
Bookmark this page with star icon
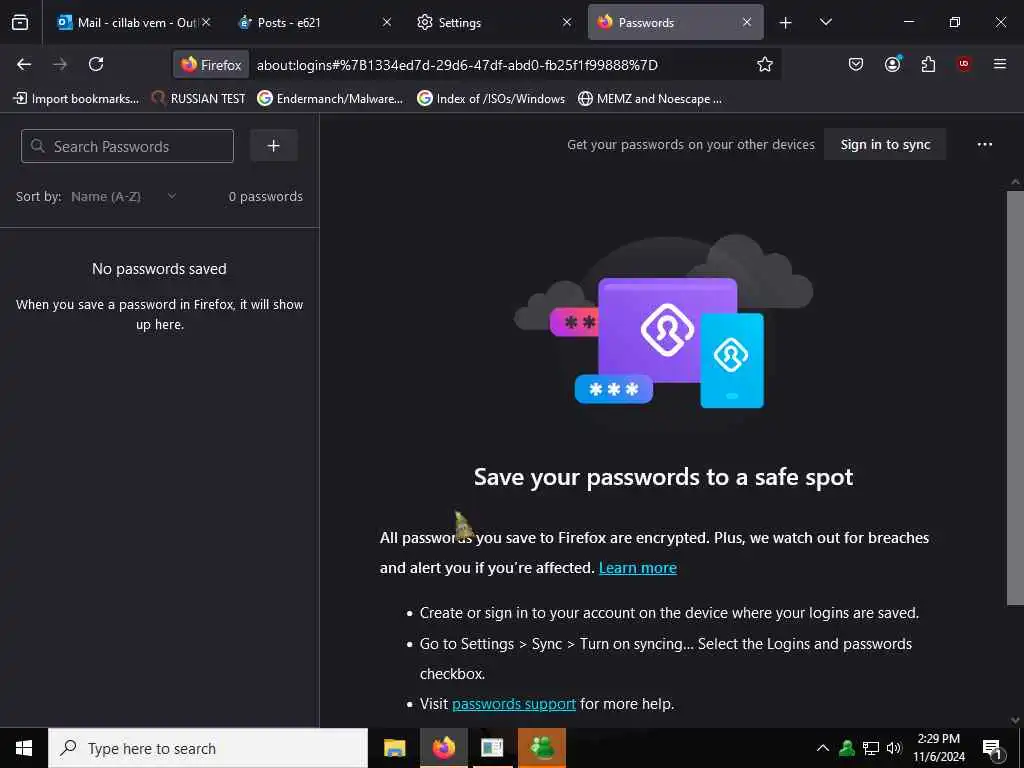point(765,64)
